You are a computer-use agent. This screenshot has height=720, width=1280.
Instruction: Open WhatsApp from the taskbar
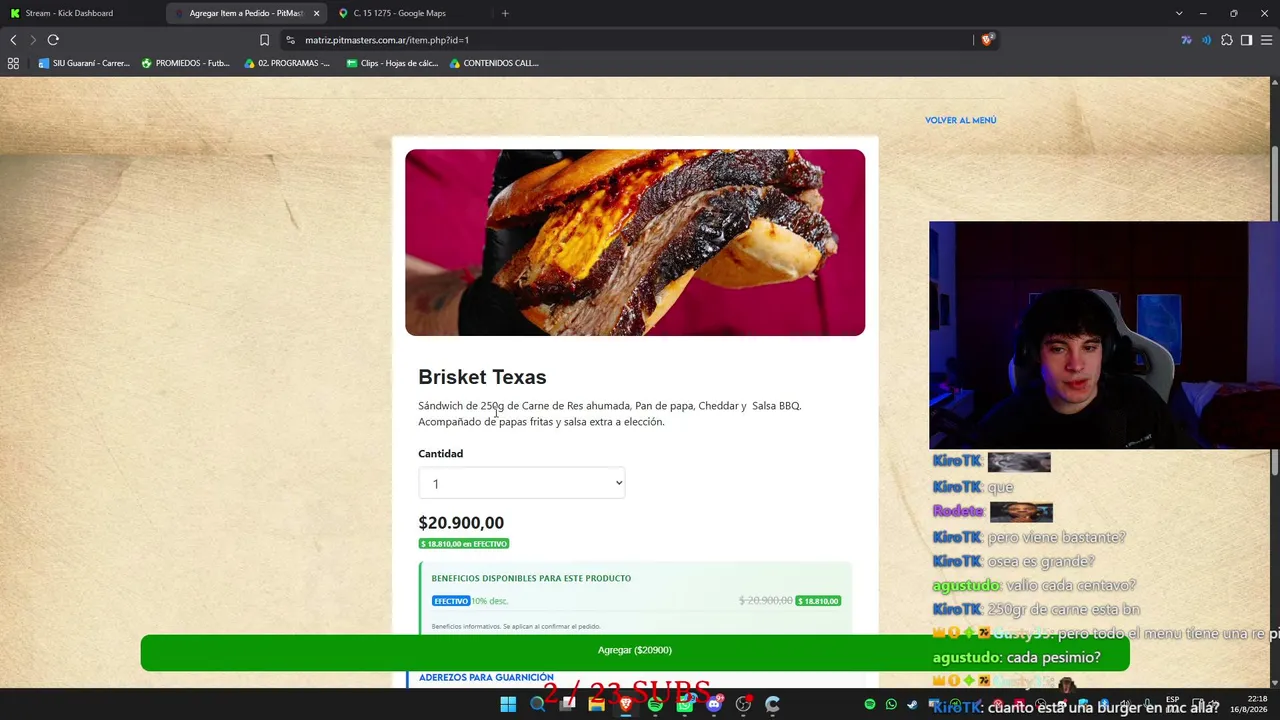tap(685, 705)
